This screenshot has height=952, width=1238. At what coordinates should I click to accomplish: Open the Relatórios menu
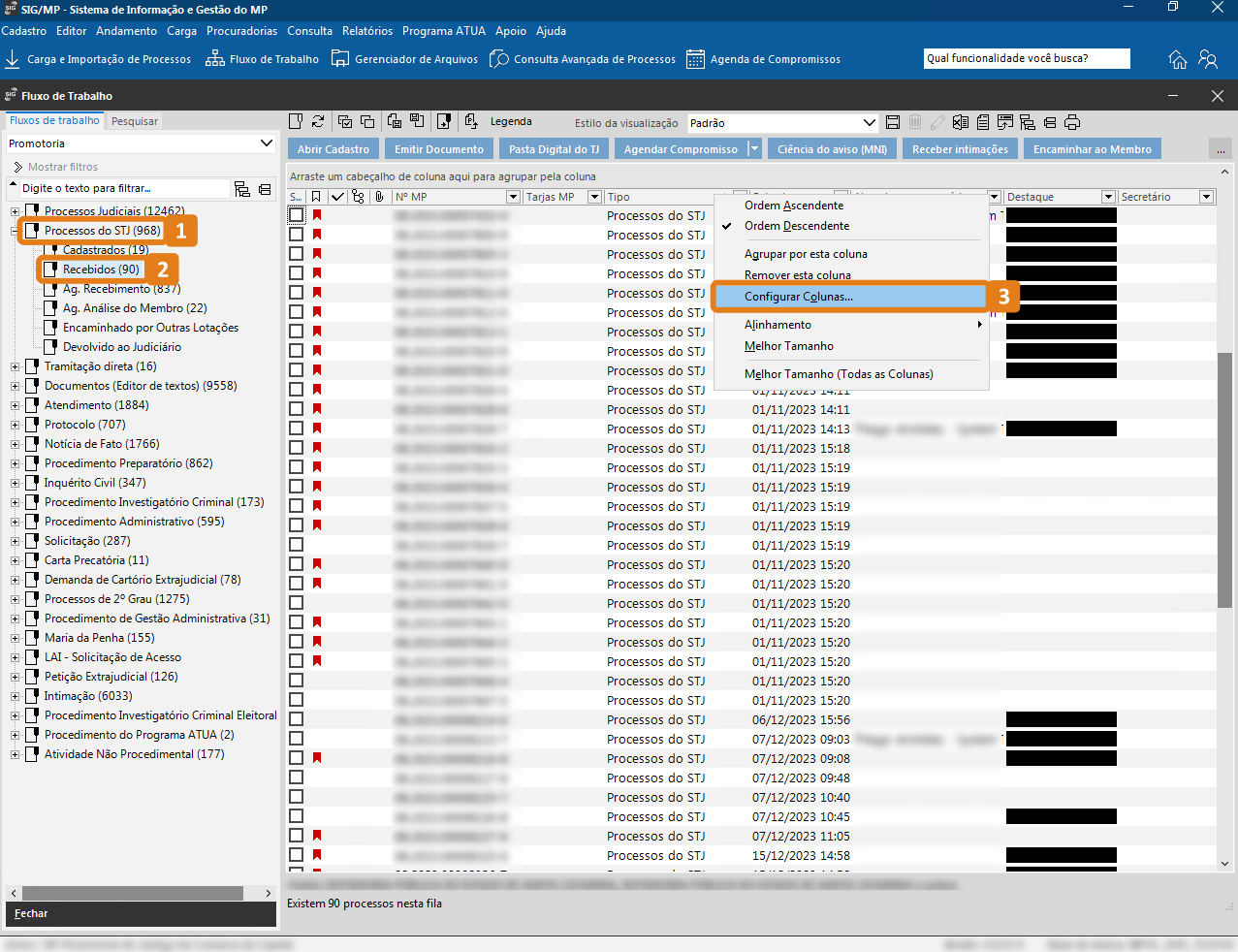pyautogui.click(x=367, y=31)
